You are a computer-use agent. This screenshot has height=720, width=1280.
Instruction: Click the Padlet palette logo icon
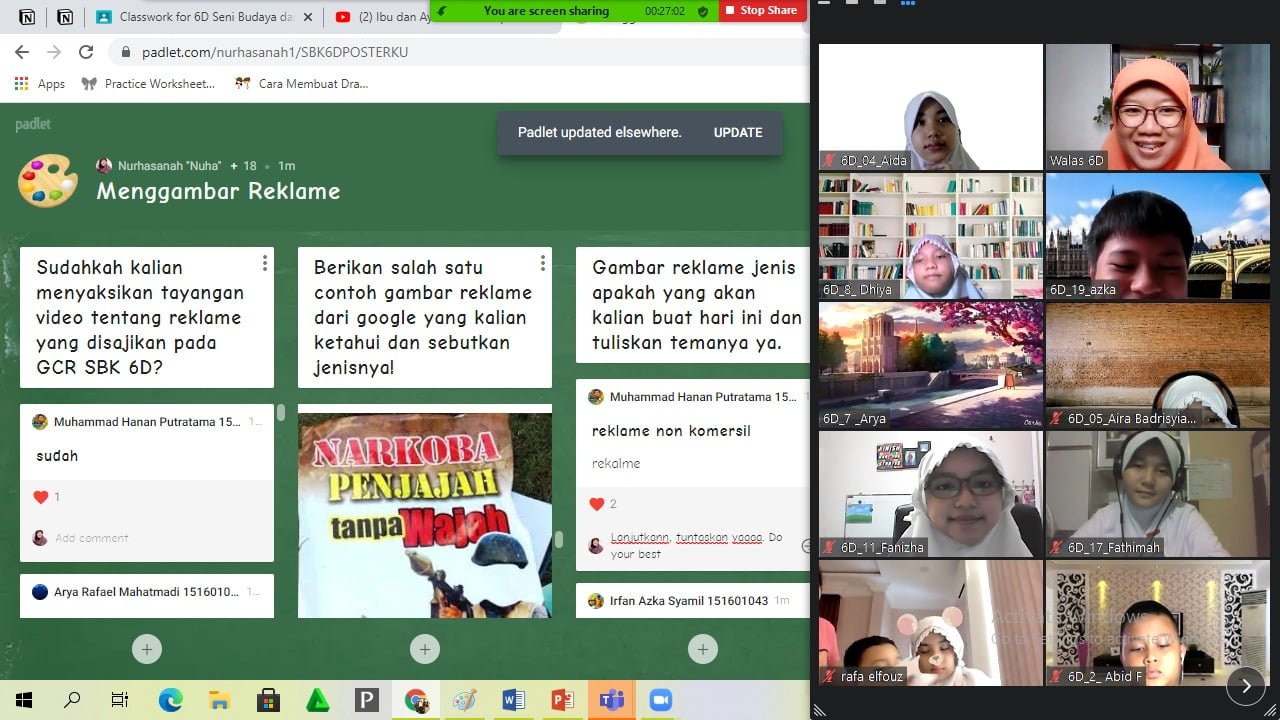(47, 182)
